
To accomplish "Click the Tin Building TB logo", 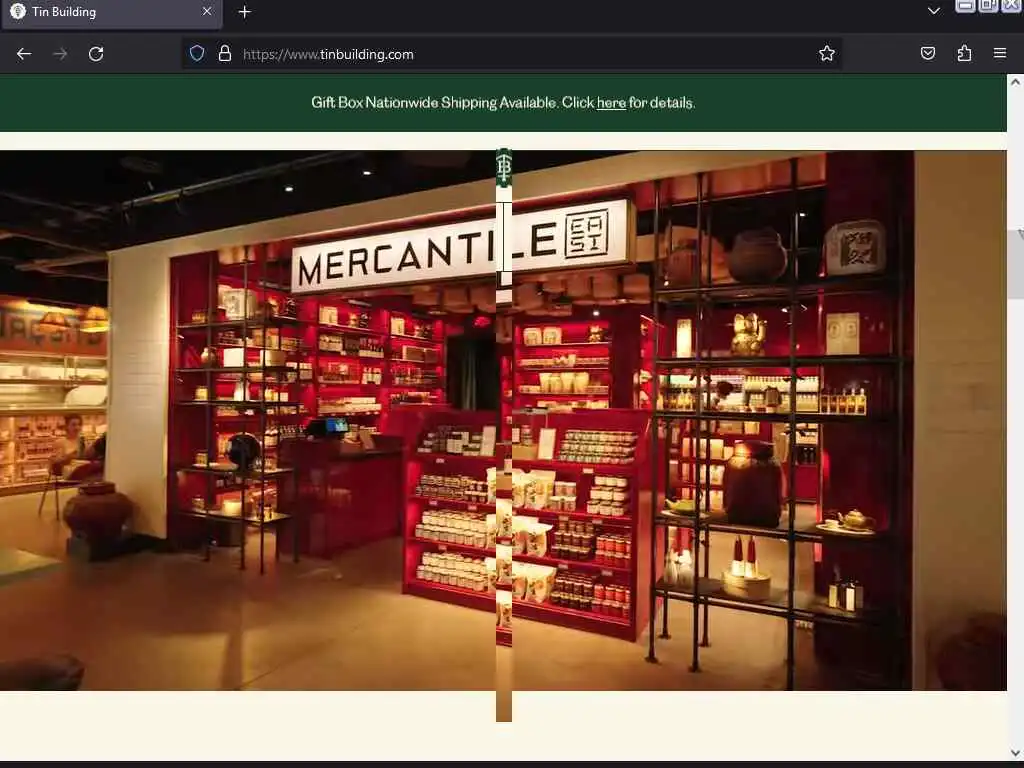I will [x=504, y=167].
